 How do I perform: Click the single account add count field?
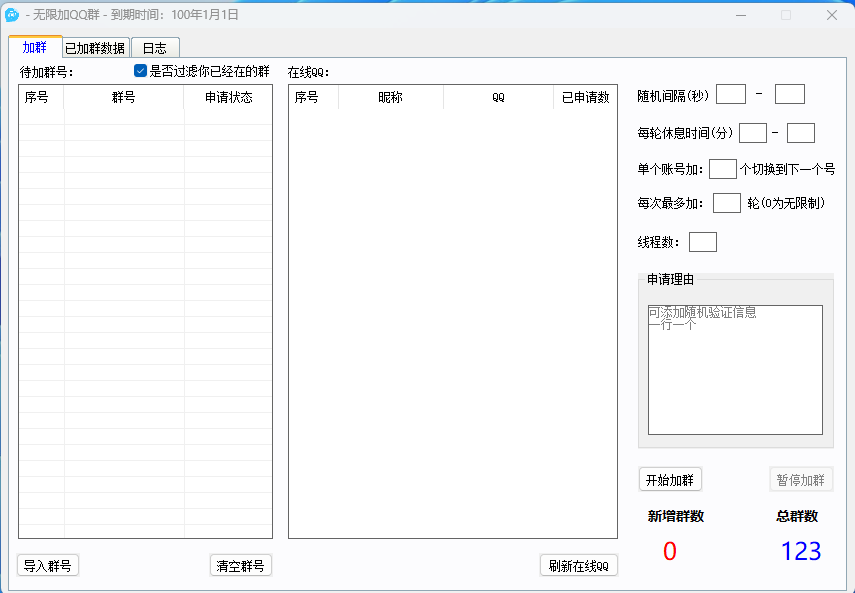point(723,169)
